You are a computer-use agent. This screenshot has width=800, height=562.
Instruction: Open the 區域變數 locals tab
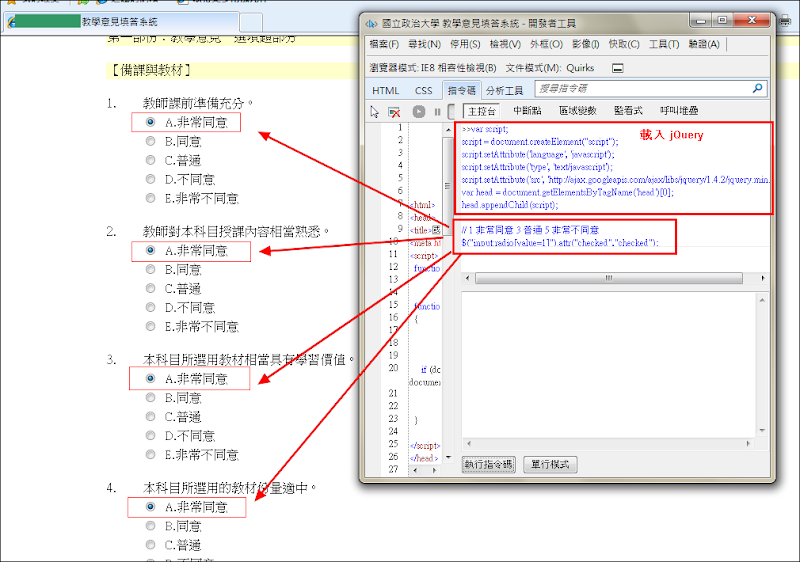click(578, 111)
